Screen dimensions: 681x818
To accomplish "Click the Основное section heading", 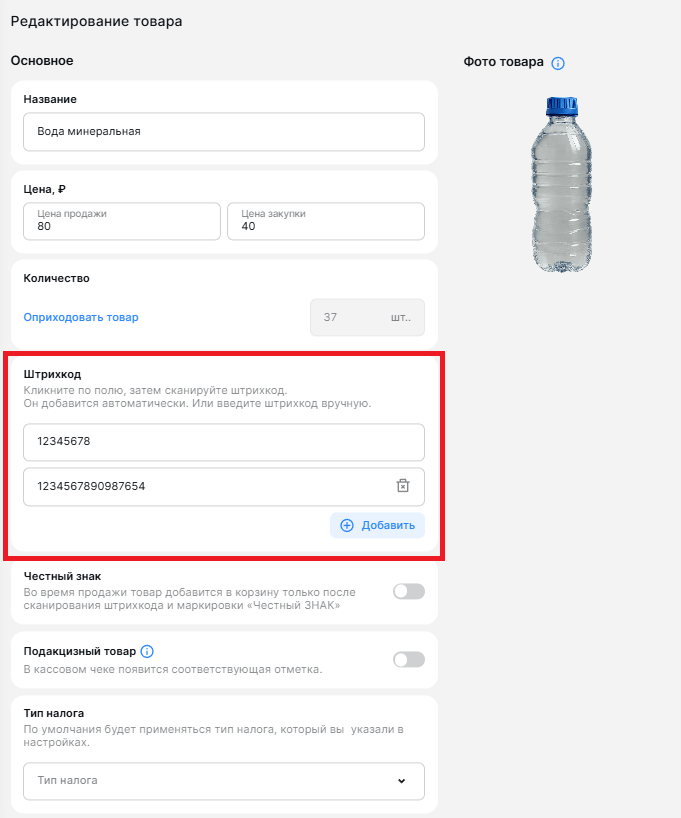I will point(42,61).
